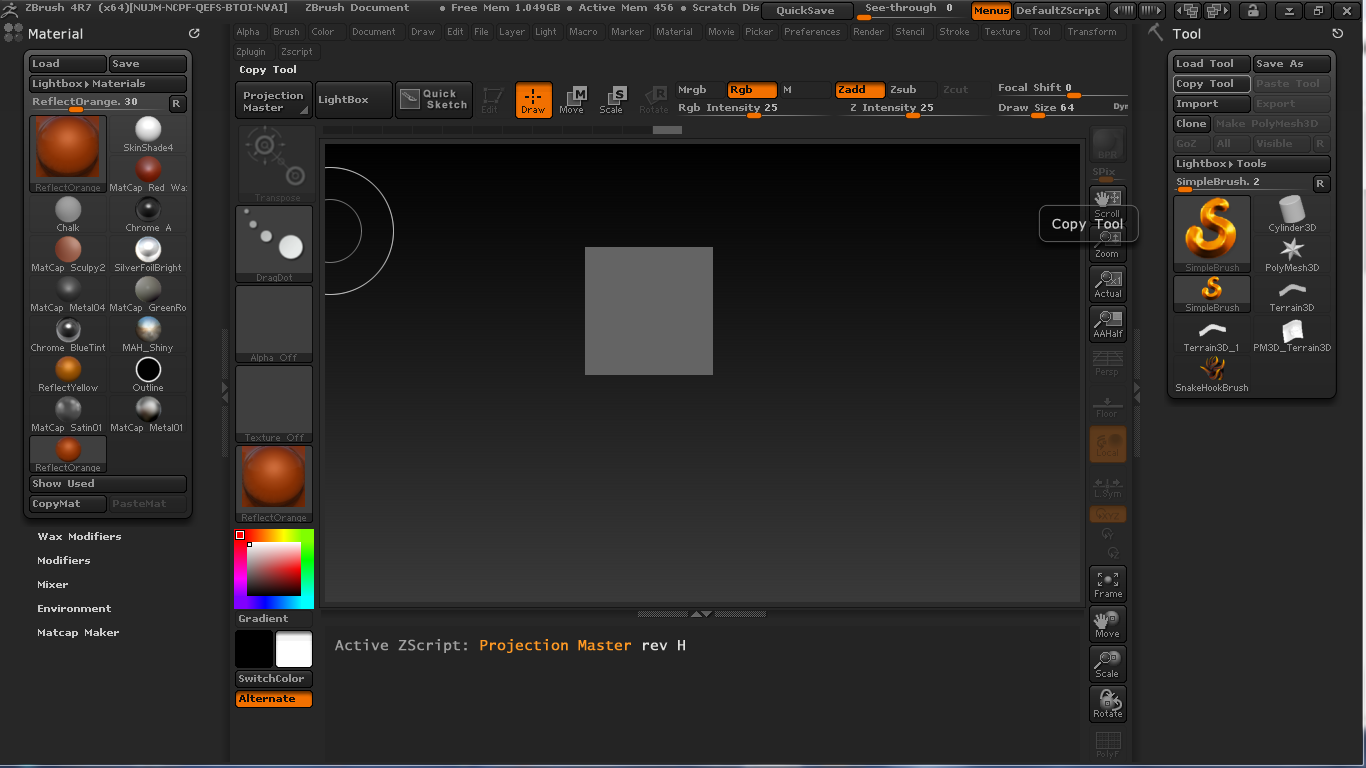The width and height of the screenshot is (1366, 768).
Task: Select the SnakeHookBrush tool
Action: [x=1212, y=375]
